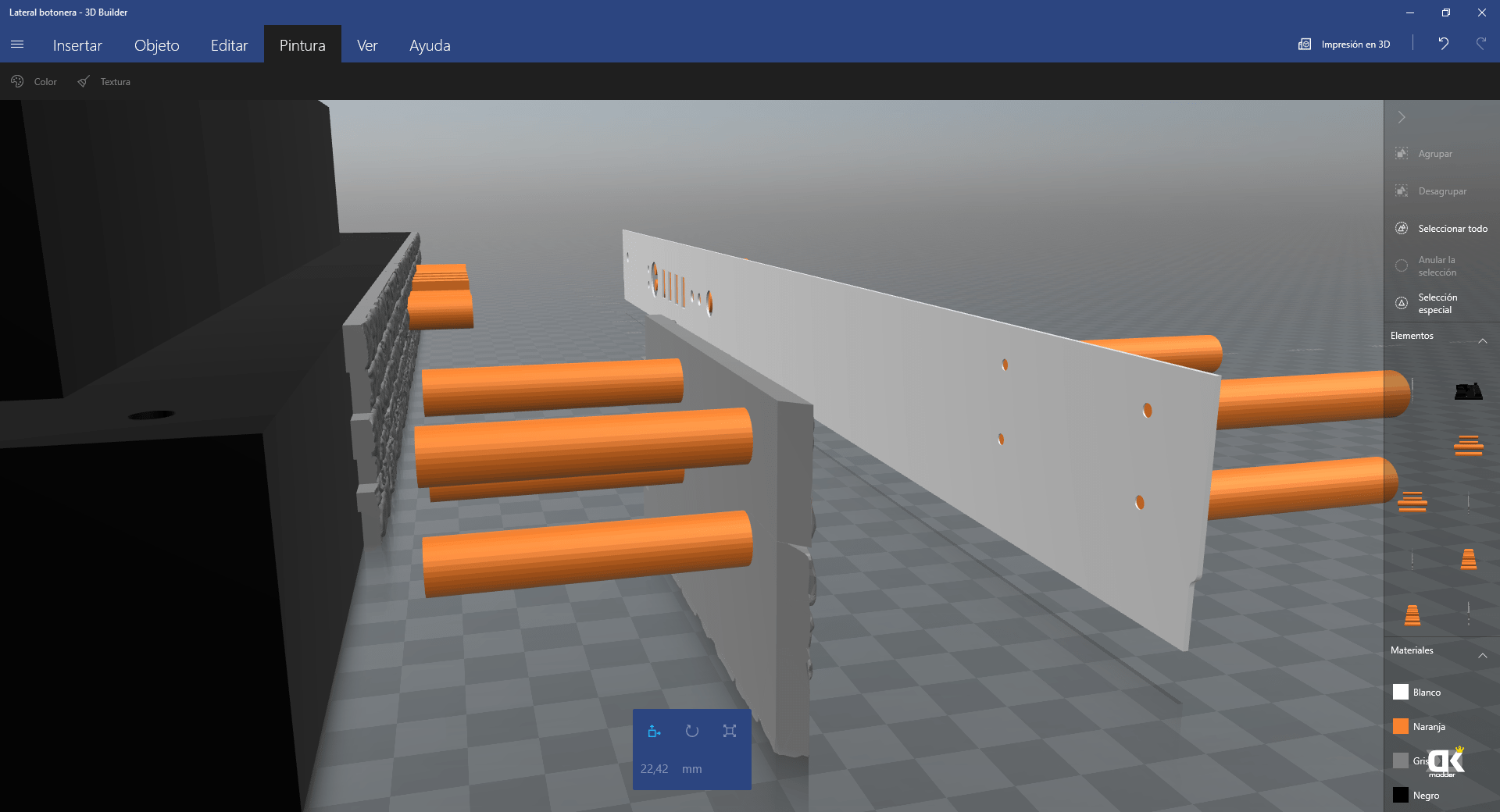Restore down the 3D Builder window

tap(1446, 12)
